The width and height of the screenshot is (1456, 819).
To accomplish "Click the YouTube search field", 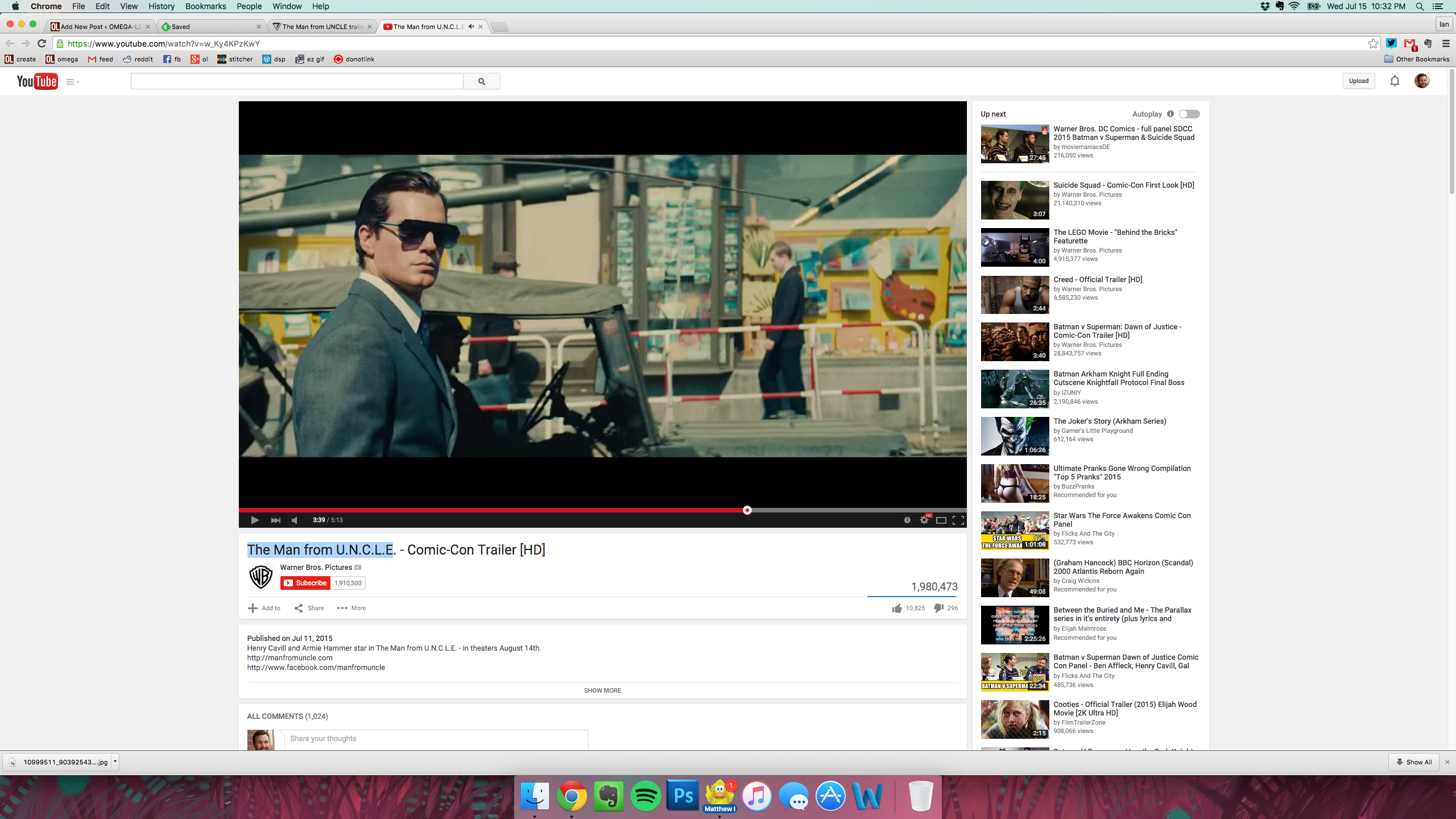I will tap(297, 81).
